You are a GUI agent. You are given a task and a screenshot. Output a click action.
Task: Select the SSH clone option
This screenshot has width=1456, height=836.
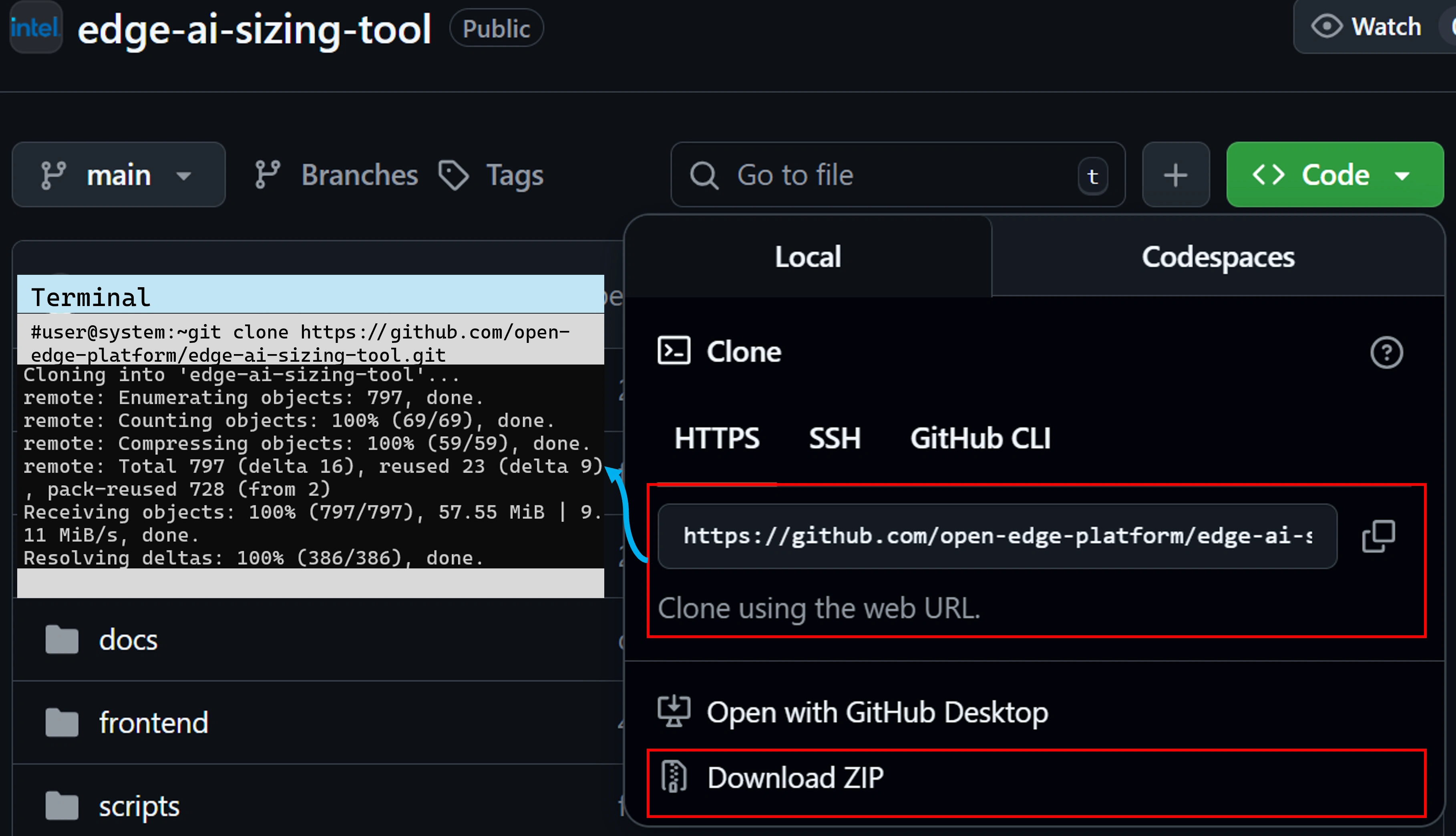click(835, 438)
